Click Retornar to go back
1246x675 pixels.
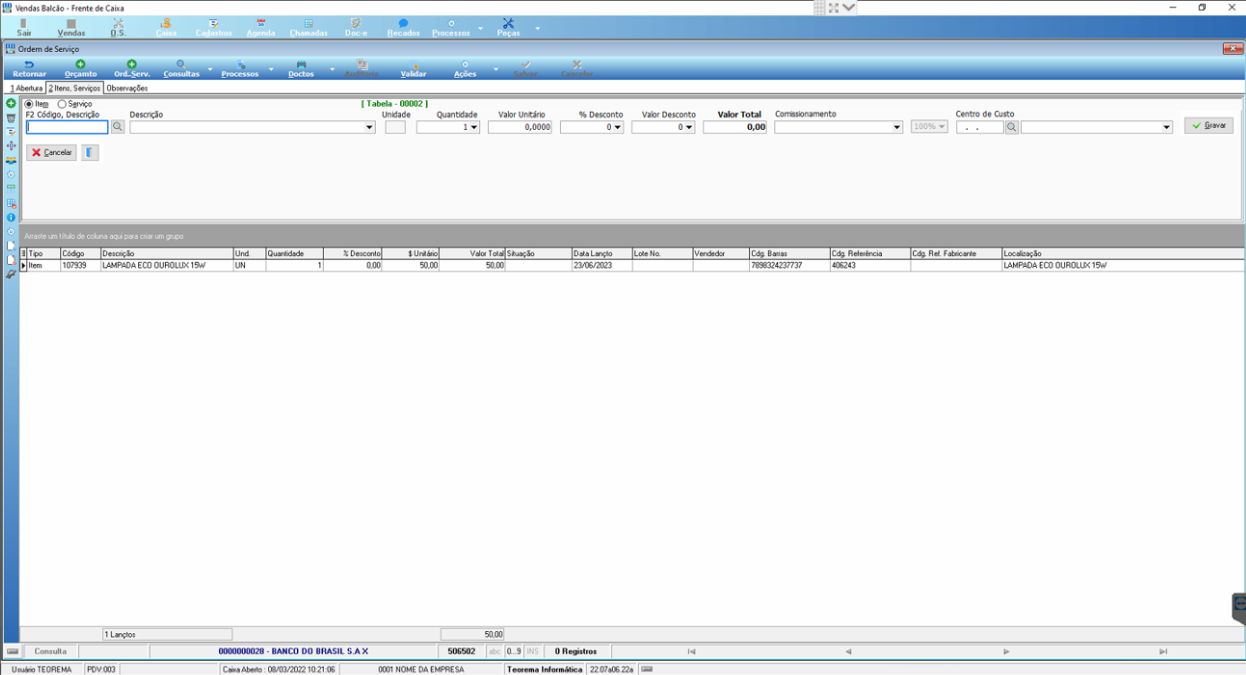click(29, 69)
